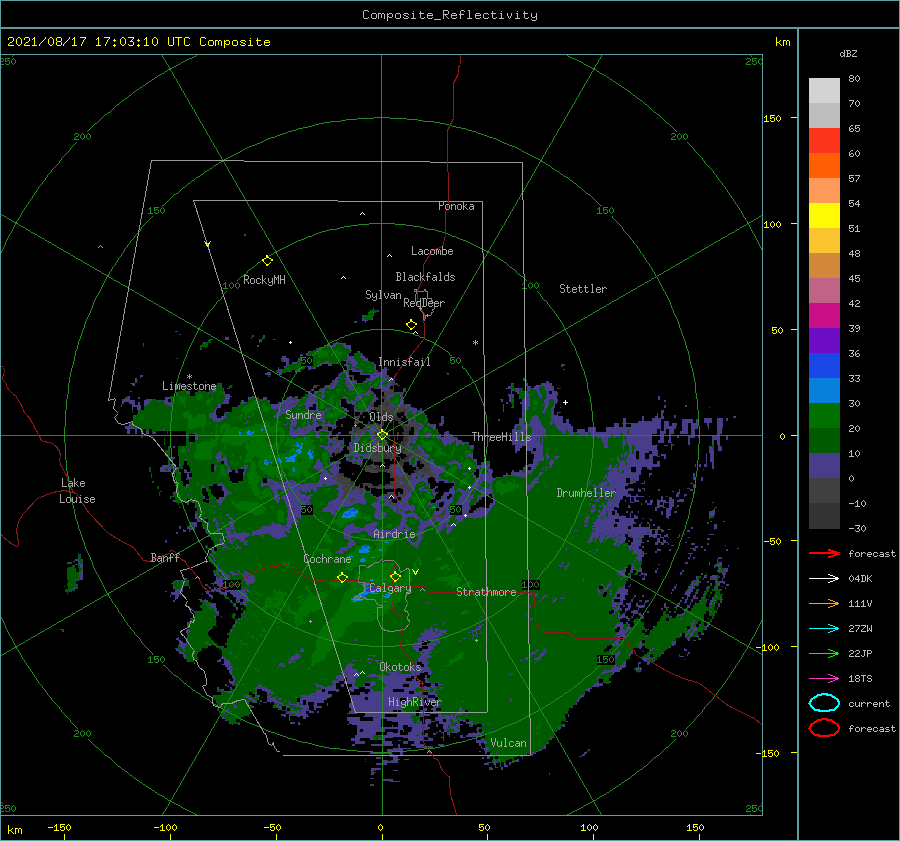Click the magenta 18TS arrow icon
The height and width of the screenshot is (841, 900).
(x=824, y=679)
